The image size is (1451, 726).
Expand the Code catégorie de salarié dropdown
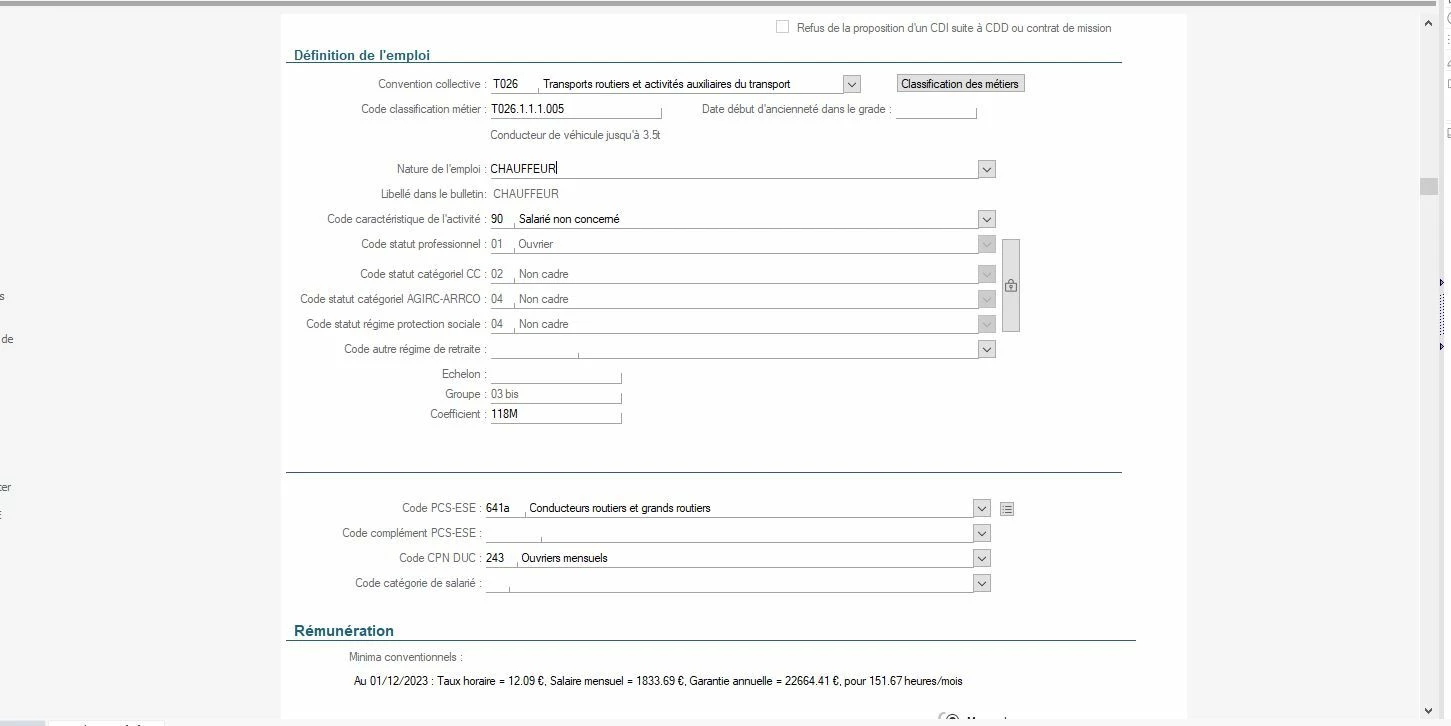[x=981, y=583]
